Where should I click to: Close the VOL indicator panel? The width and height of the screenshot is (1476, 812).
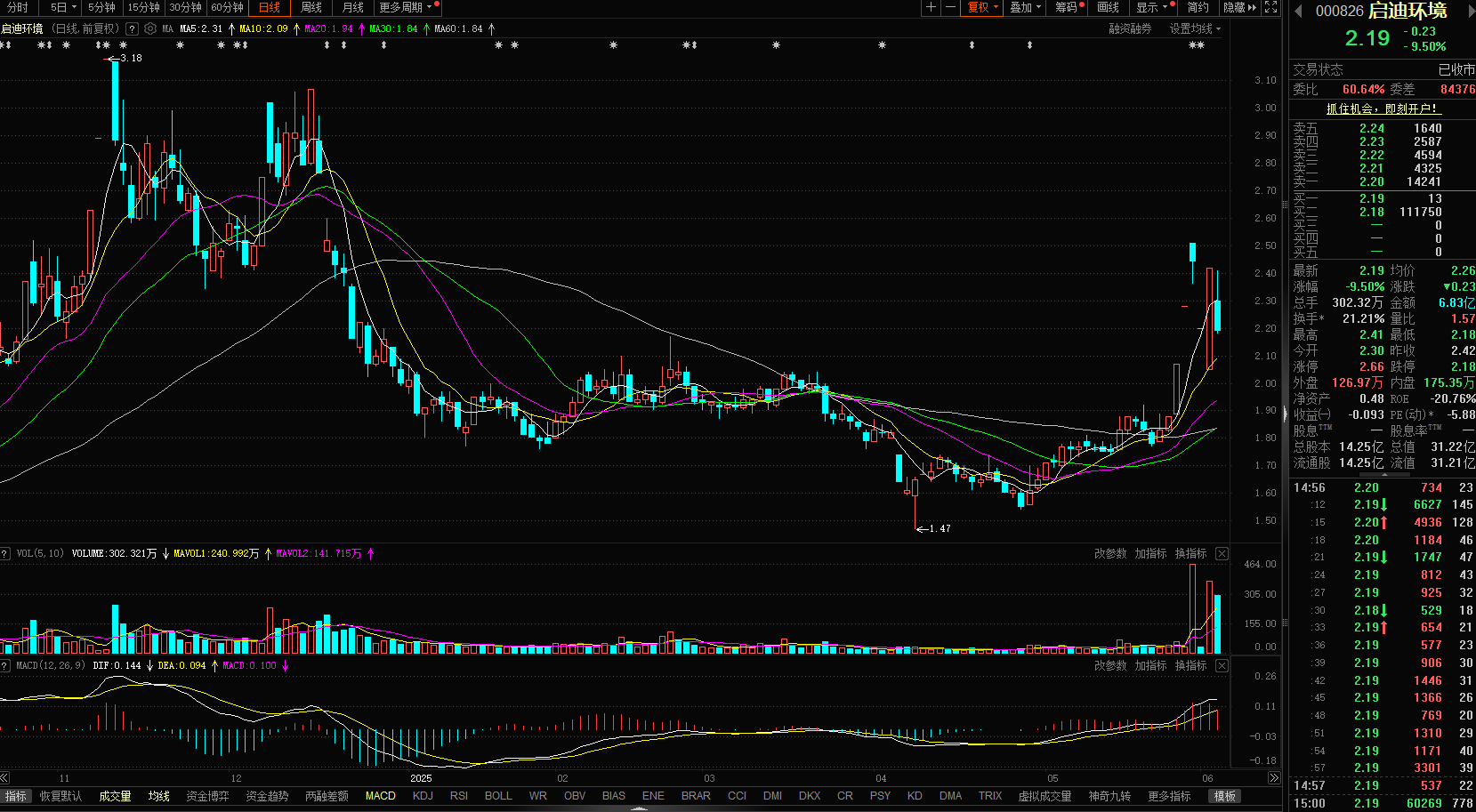pyautogui.click(x=1222, y=553)
